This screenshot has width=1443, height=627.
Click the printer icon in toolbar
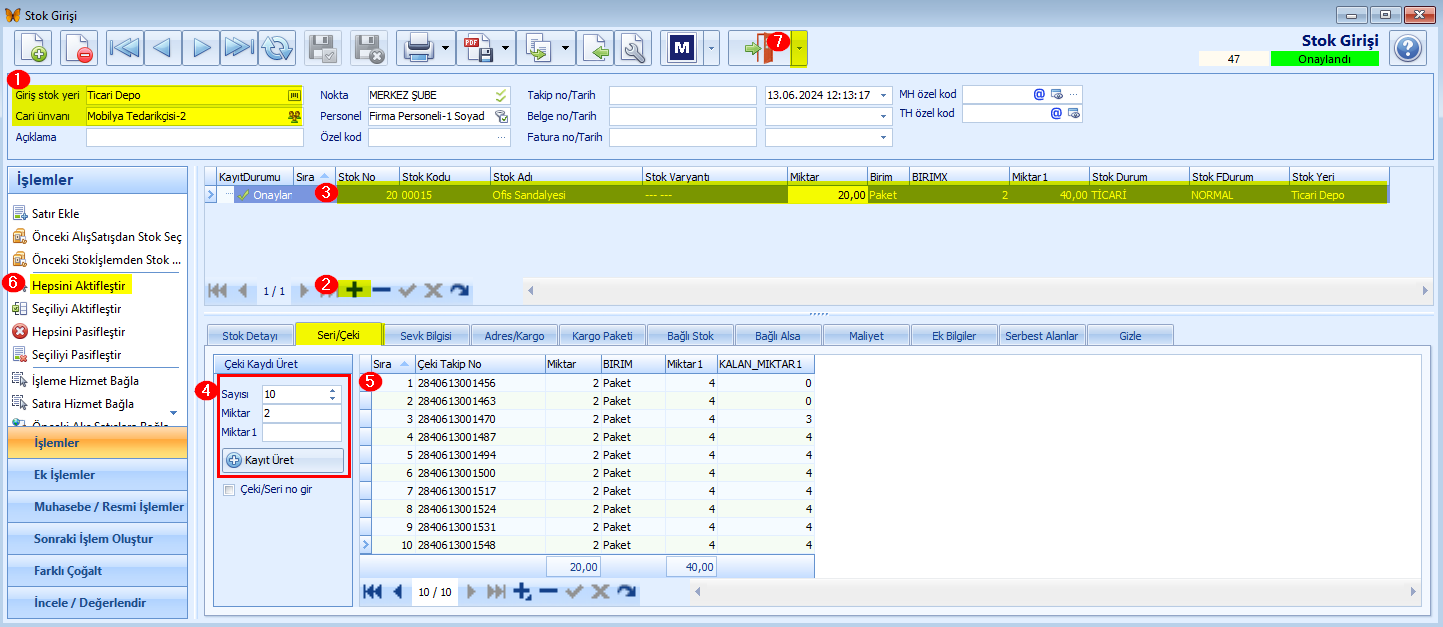click(416, 48)
